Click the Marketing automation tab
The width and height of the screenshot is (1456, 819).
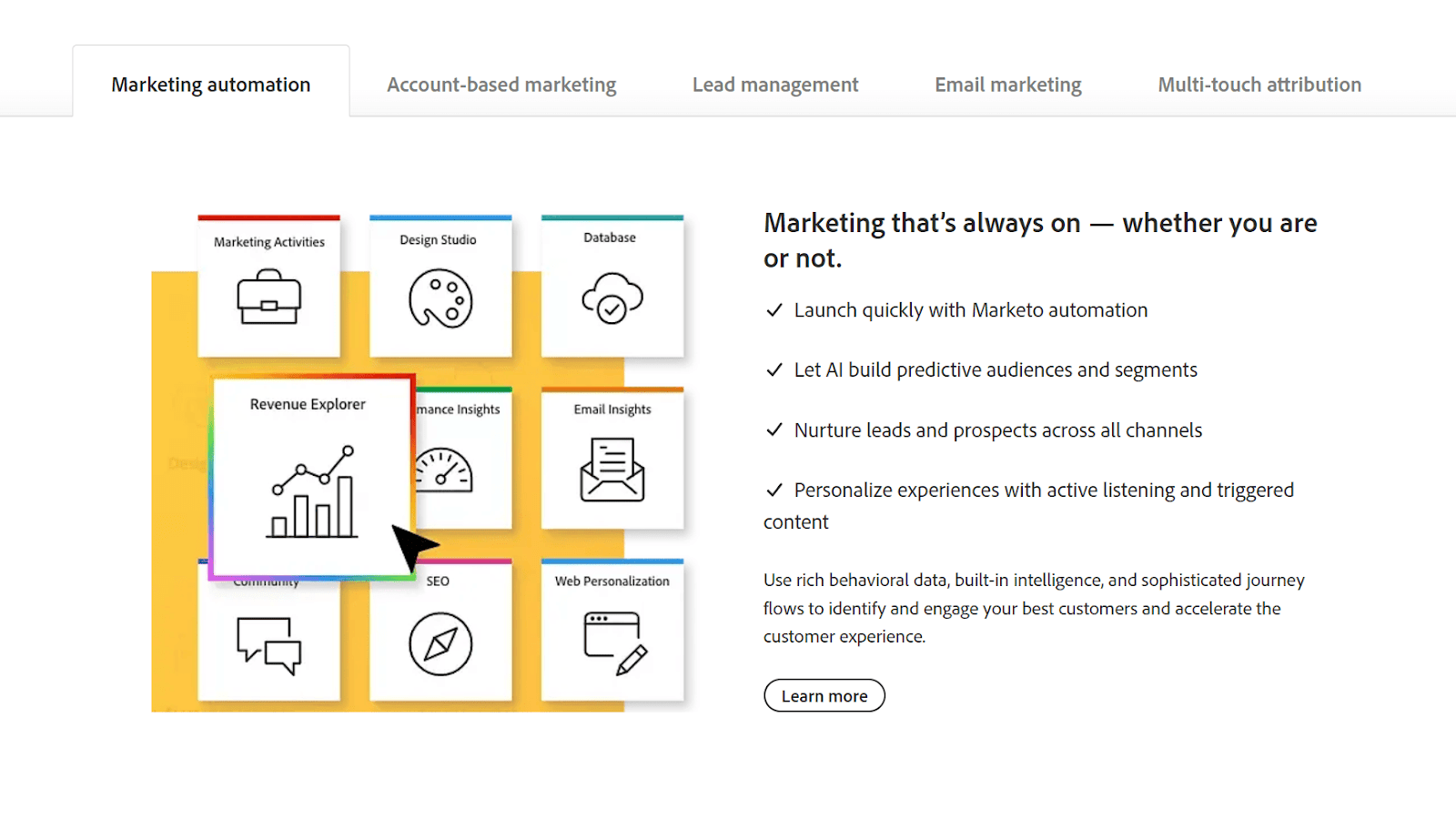coord(210,84)
